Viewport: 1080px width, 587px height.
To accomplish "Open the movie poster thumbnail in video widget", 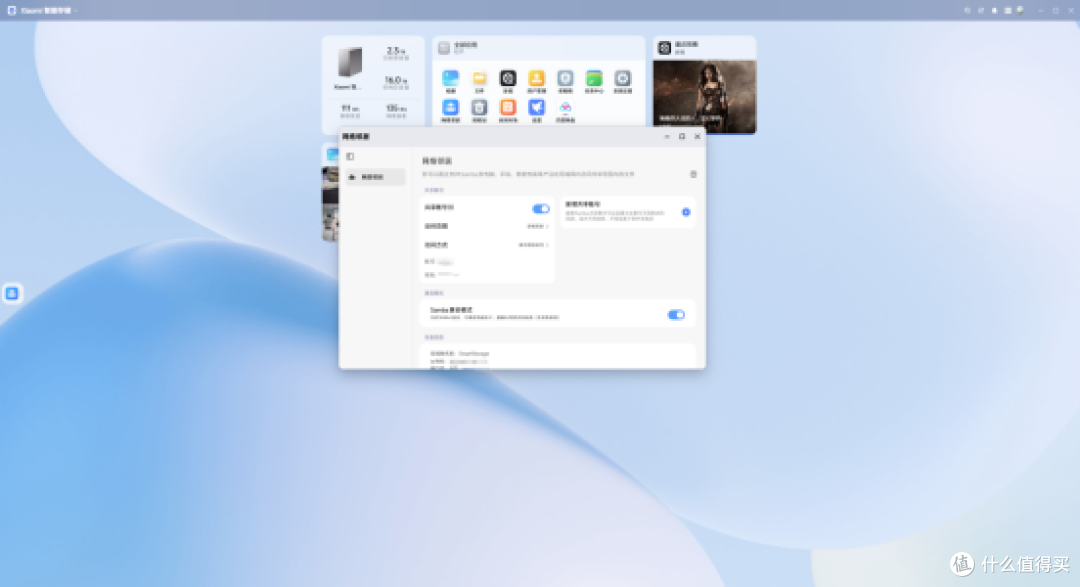I will tap(704, 96).
